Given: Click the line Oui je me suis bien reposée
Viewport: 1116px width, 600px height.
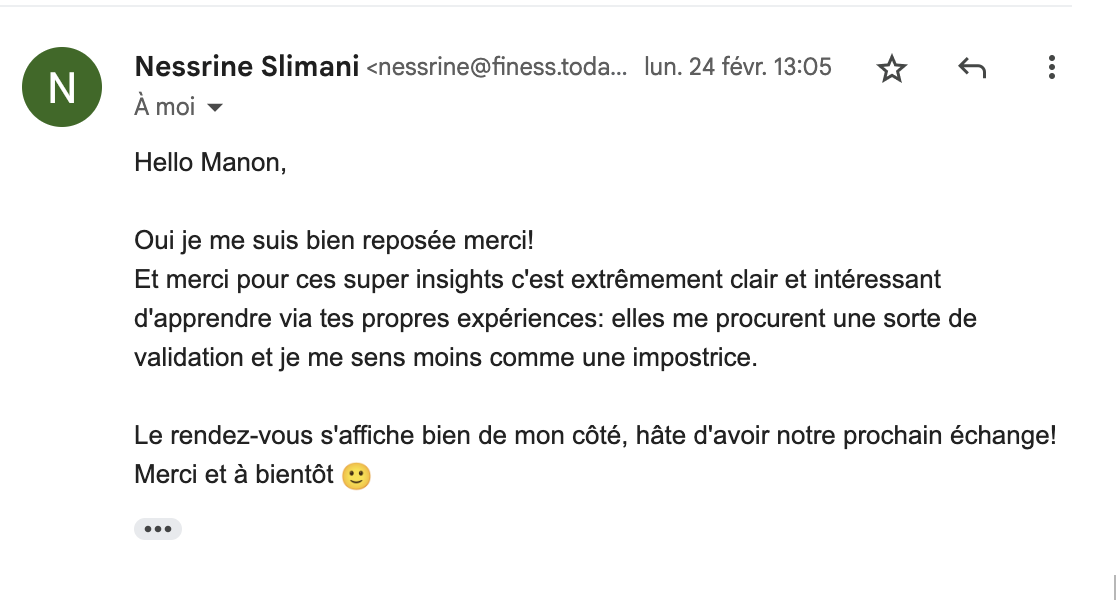Looking at the screenshot, I should pyautogui.click(x=334, y=241).
